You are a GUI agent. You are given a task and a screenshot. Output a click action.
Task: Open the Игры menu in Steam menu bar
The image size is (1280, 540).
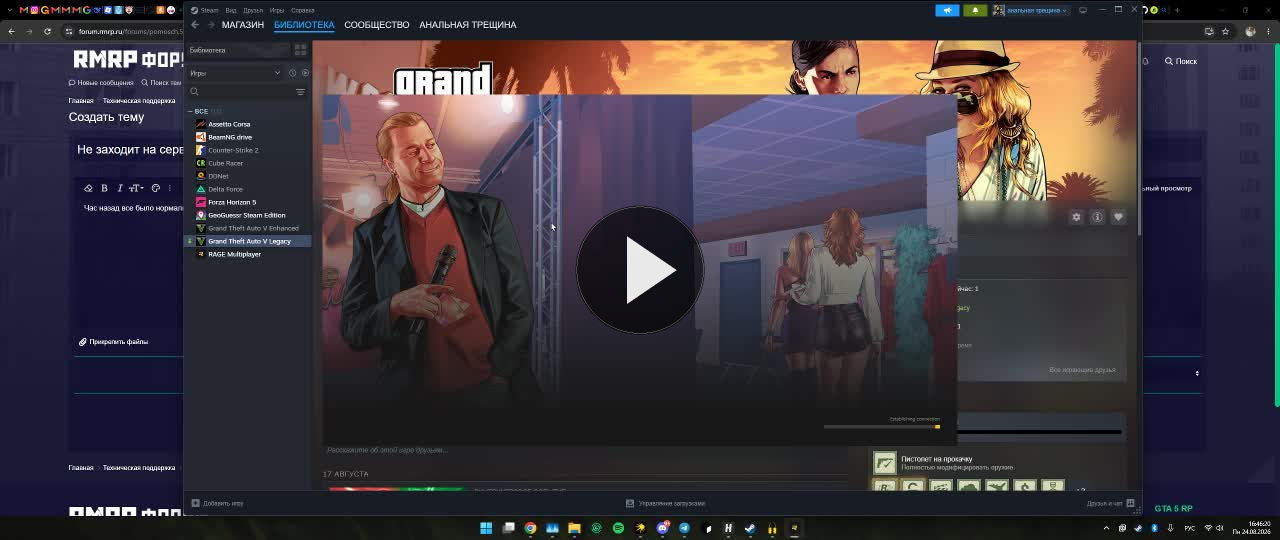[277, 10]
